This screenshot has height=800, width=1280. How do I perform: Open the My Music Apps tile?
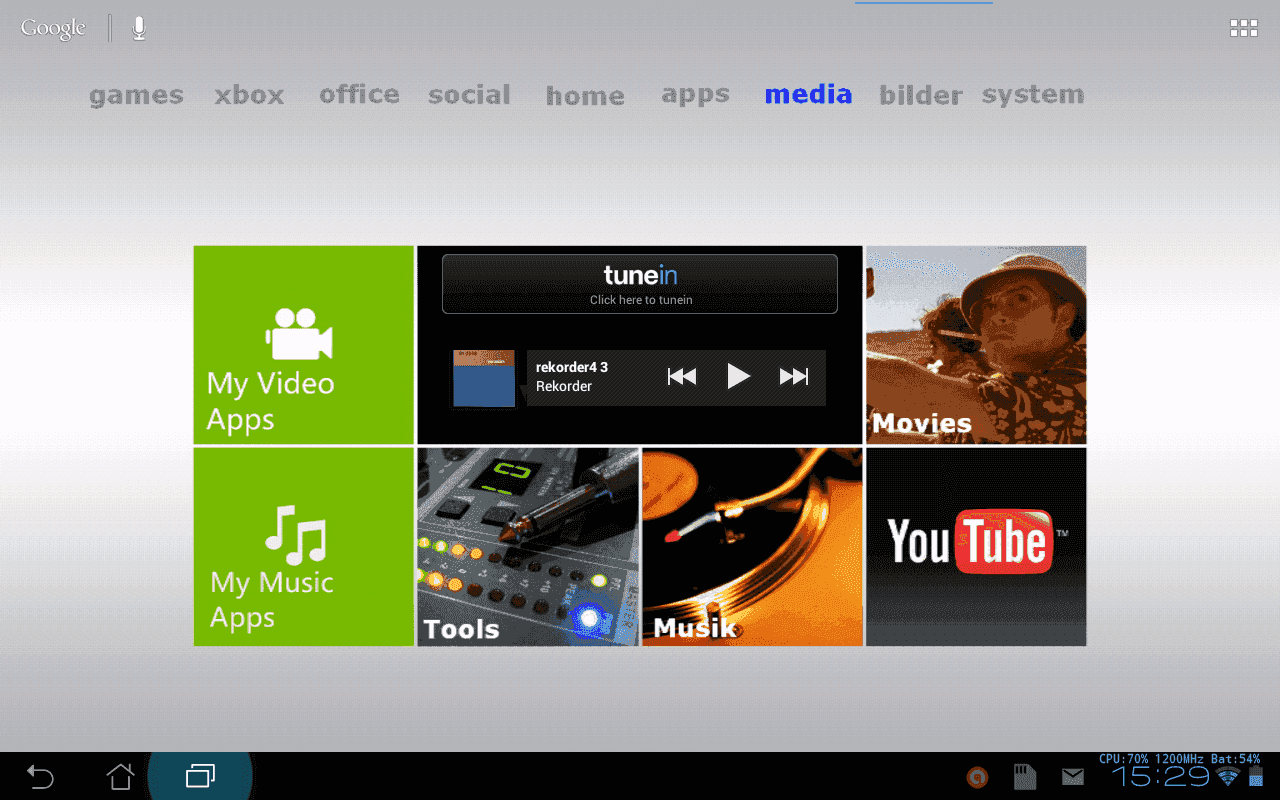tap(304, 546)
